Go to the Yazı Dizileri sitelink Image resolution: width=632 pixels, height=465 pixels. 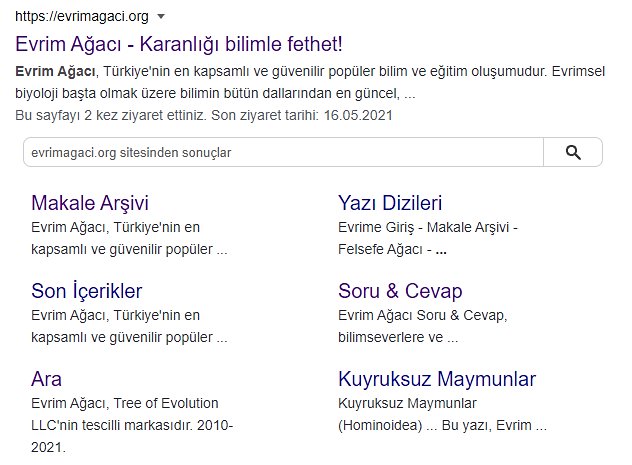tap(390, 203)
